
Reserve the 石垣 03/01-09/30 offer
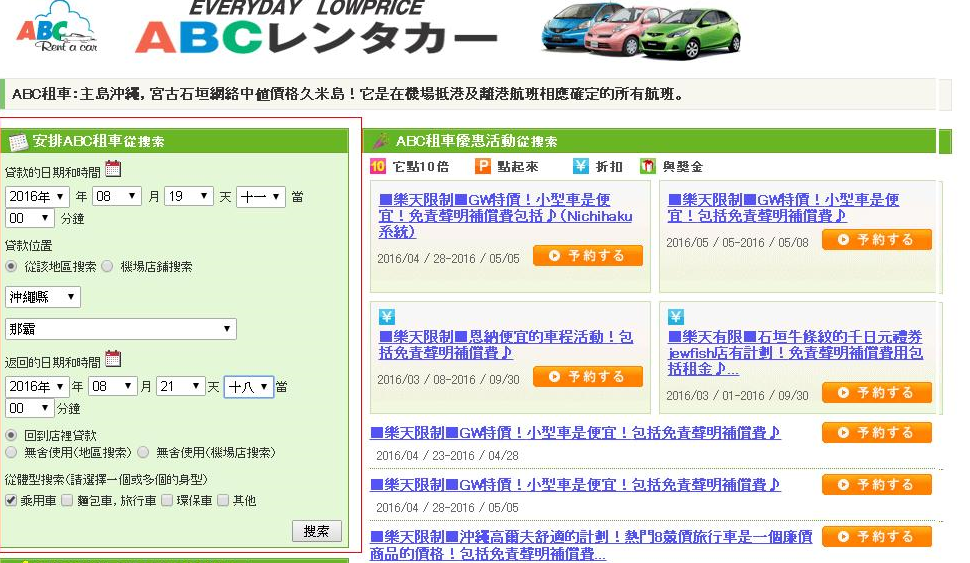pyautogui.click(x=877, y=392)
